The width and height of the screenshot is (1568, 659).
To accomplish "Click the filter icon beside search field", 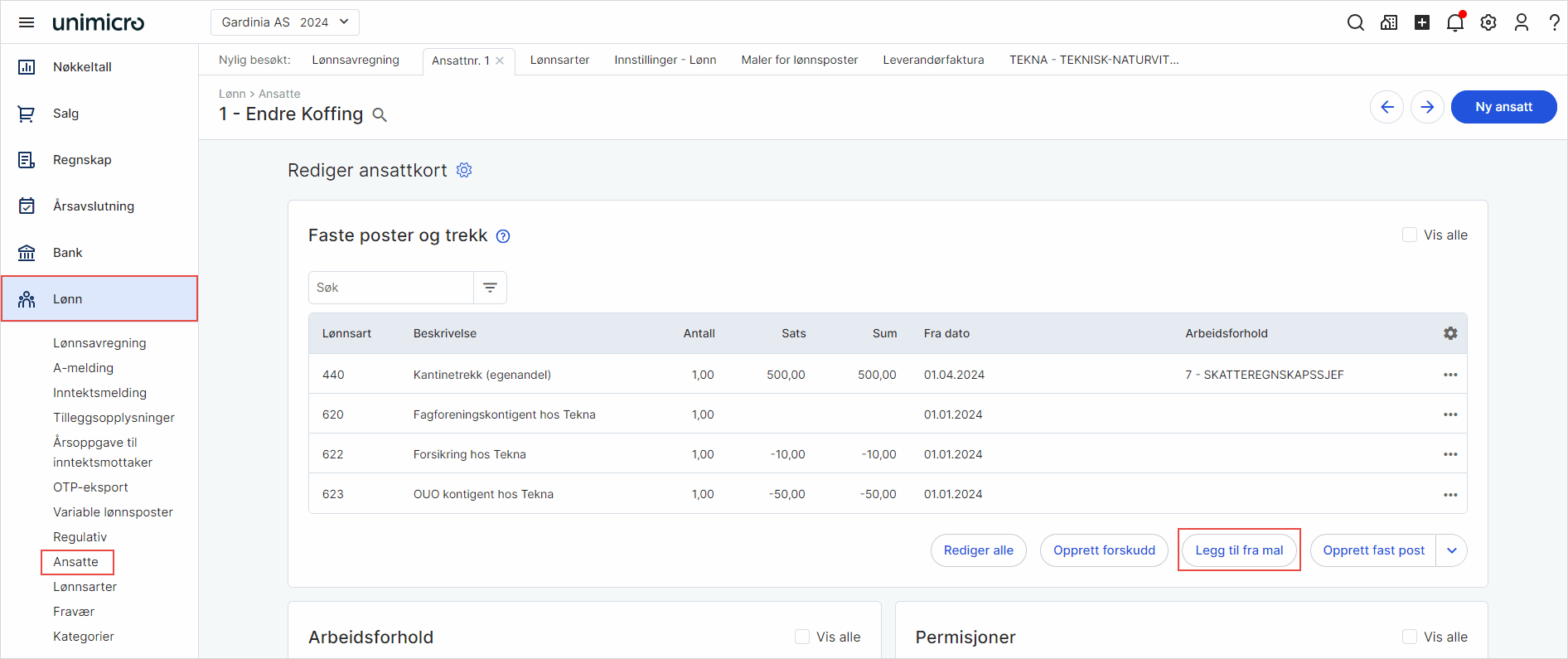I will coord(490,288).
